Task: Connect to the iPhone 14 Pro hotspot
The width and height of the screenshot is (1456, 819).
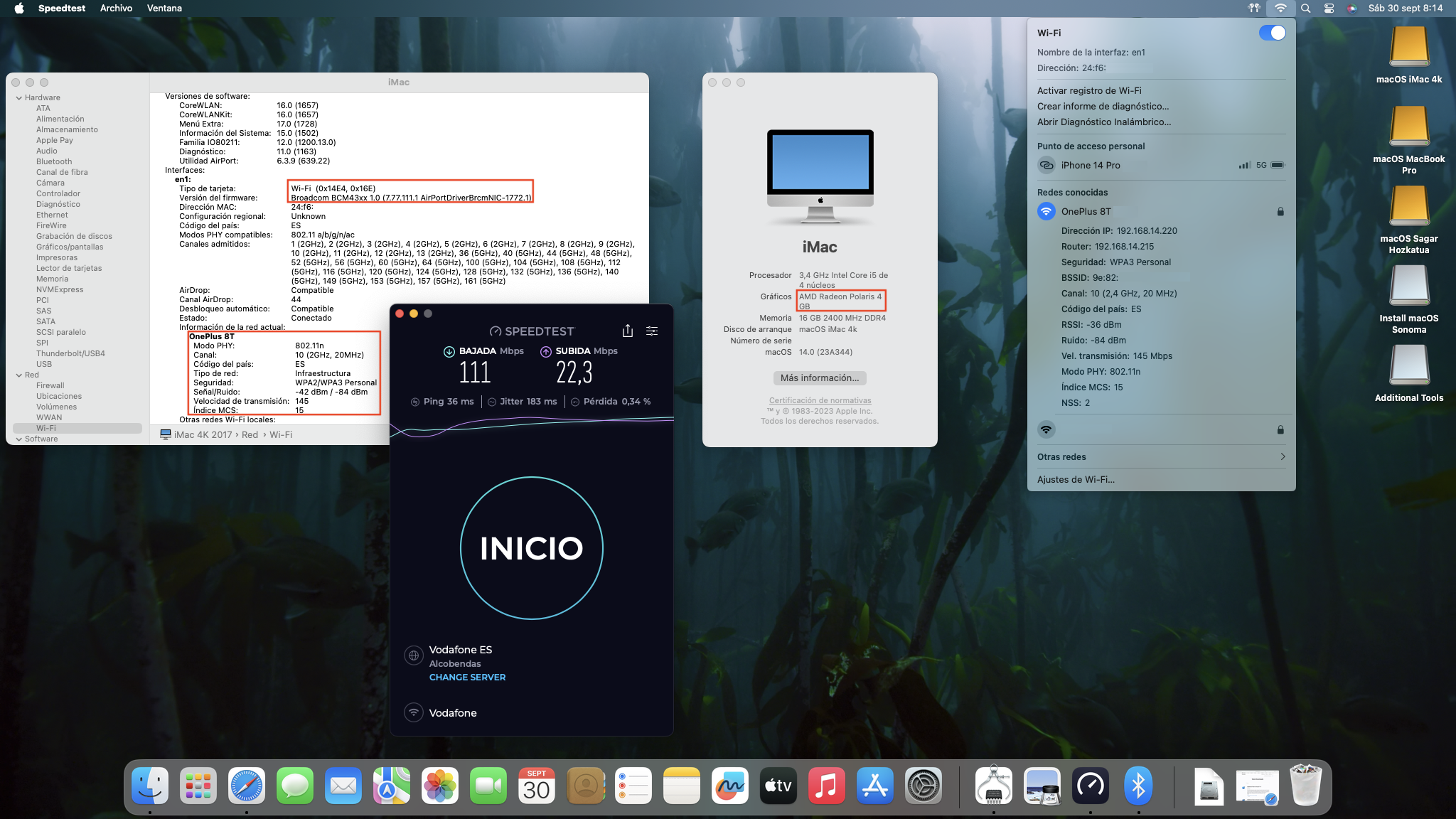Action: tap(1160, 165)
